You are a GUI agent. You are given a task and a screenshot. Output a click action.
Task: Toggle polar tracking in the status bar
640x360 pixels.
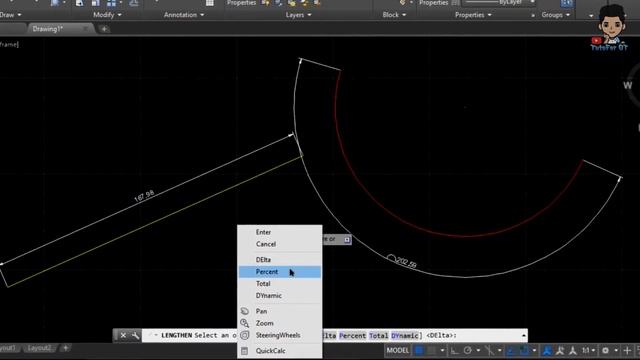pyautogui.click(x=468, y=350)
